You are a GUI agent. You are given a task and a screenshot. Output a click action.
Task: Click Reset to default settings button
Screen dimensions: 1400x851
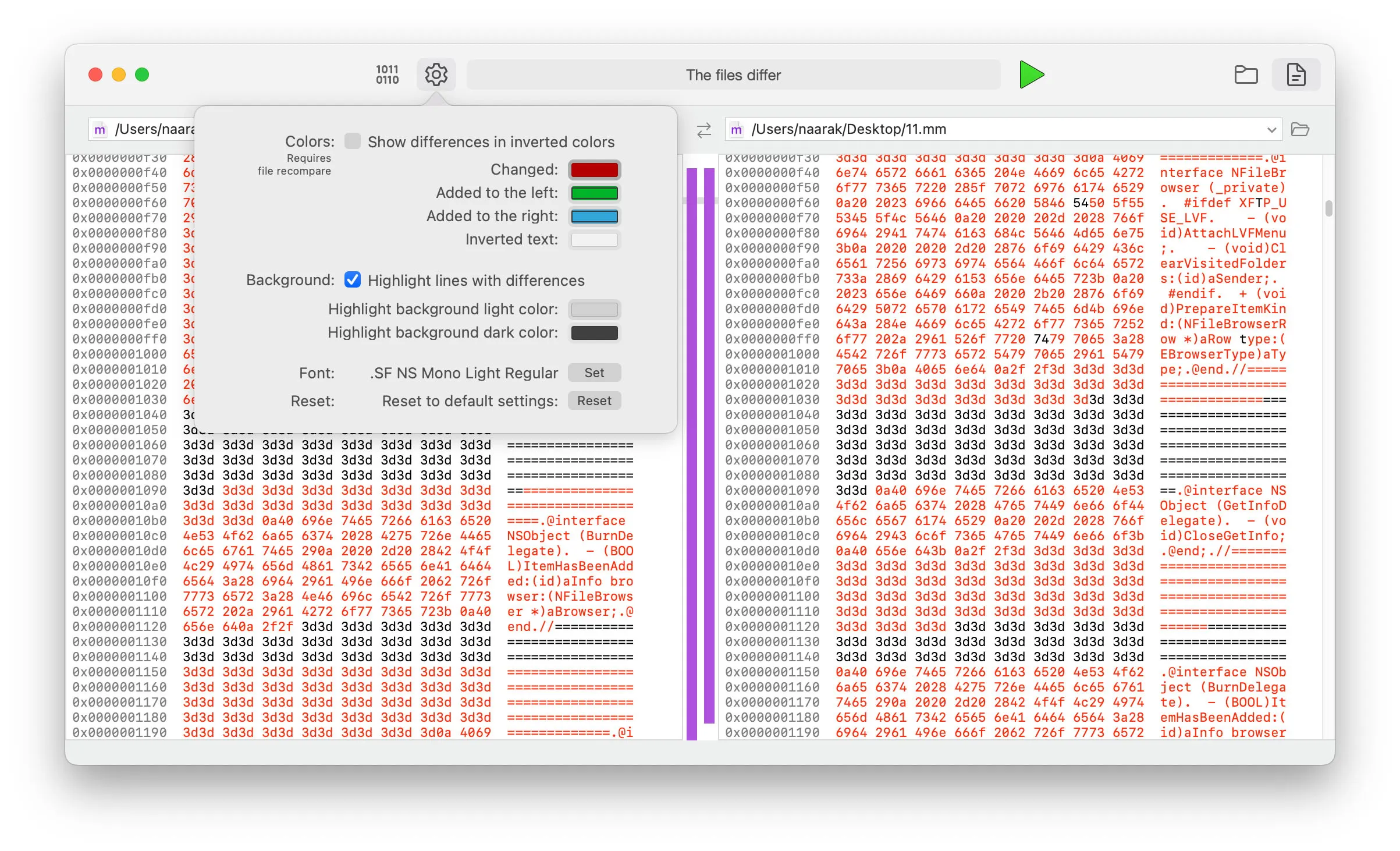tap(594, 400)
